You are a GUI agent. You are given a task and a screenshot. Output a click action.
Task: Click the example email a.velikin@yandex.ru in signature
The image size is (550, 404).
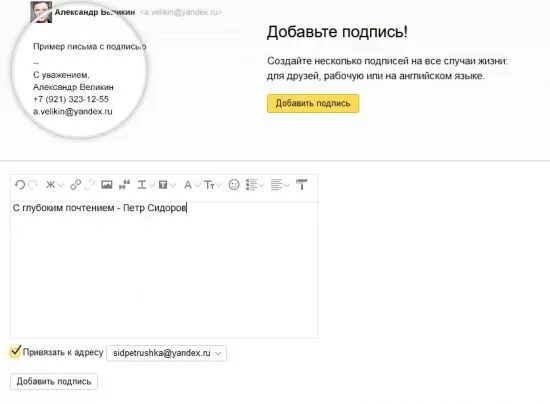pos(73,112)
